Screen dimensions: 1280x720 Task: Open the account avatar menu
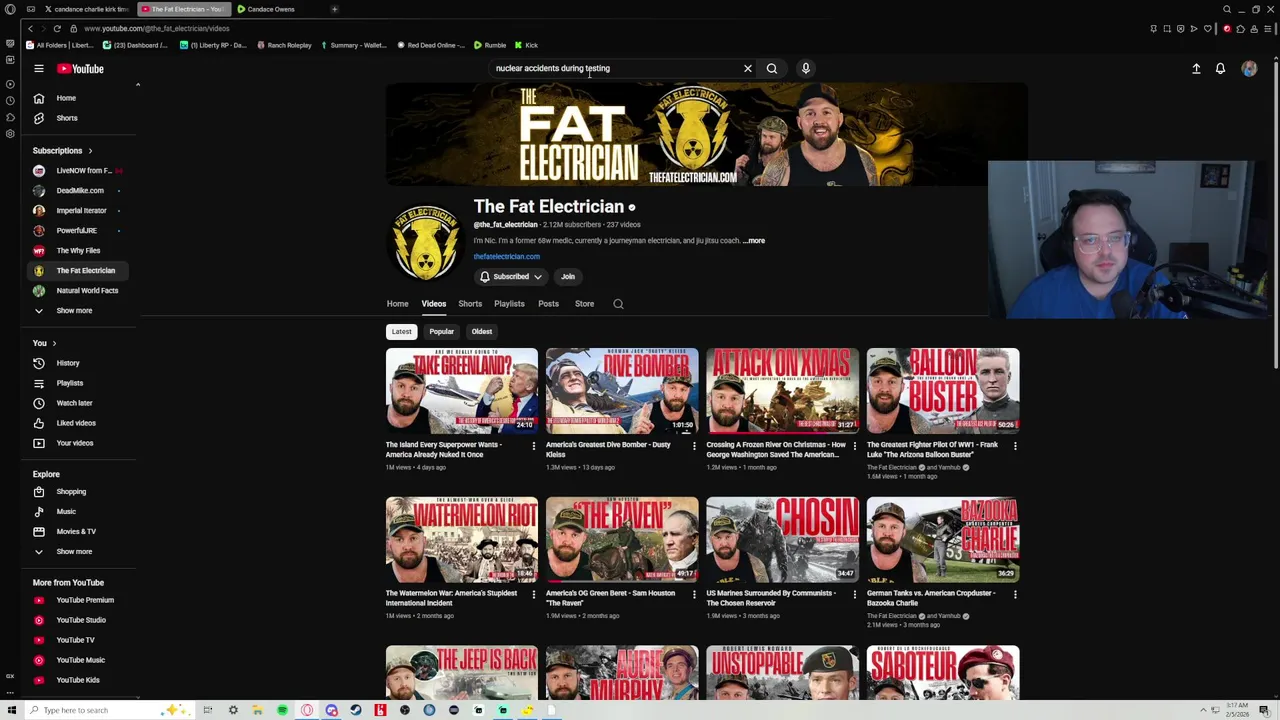[1249, 69]
